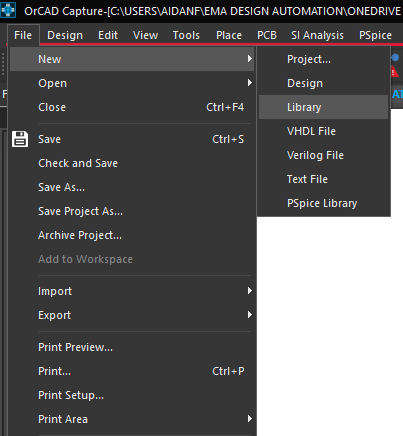Create a new Text File
403x436 pixels.
click(323, 179)
